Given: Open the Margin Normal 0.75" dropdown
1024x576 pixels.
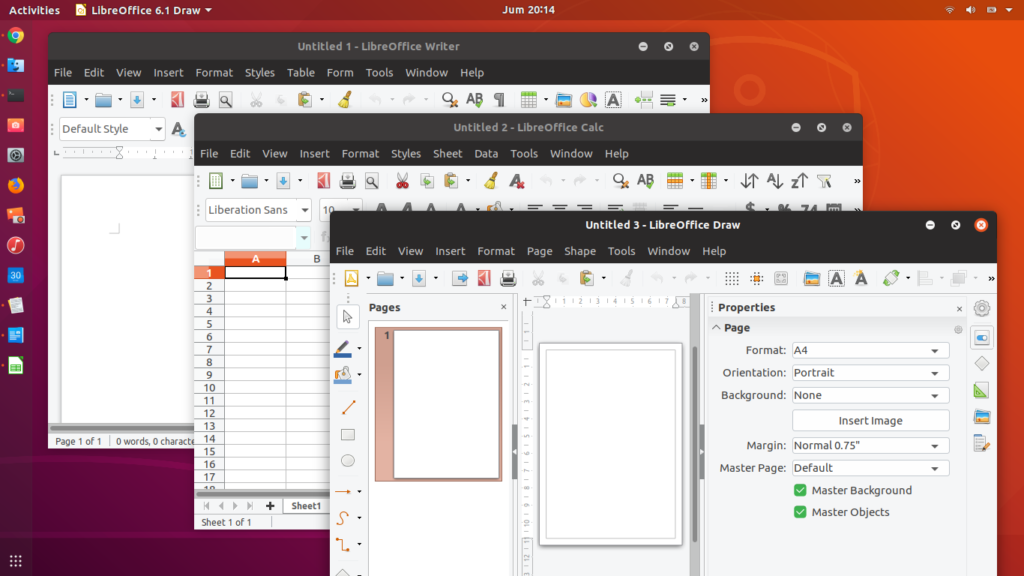Looking at the screenshot, I should pos(870,445).
